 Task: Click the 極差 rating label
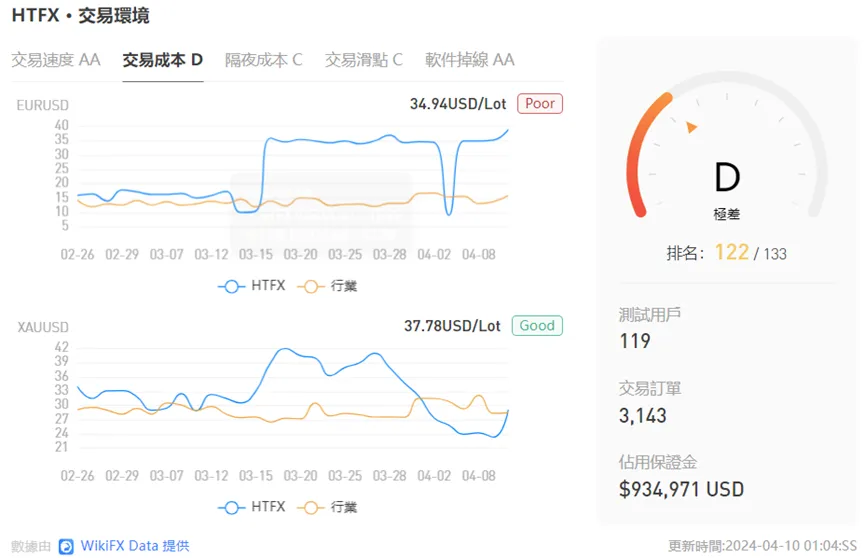727,214
